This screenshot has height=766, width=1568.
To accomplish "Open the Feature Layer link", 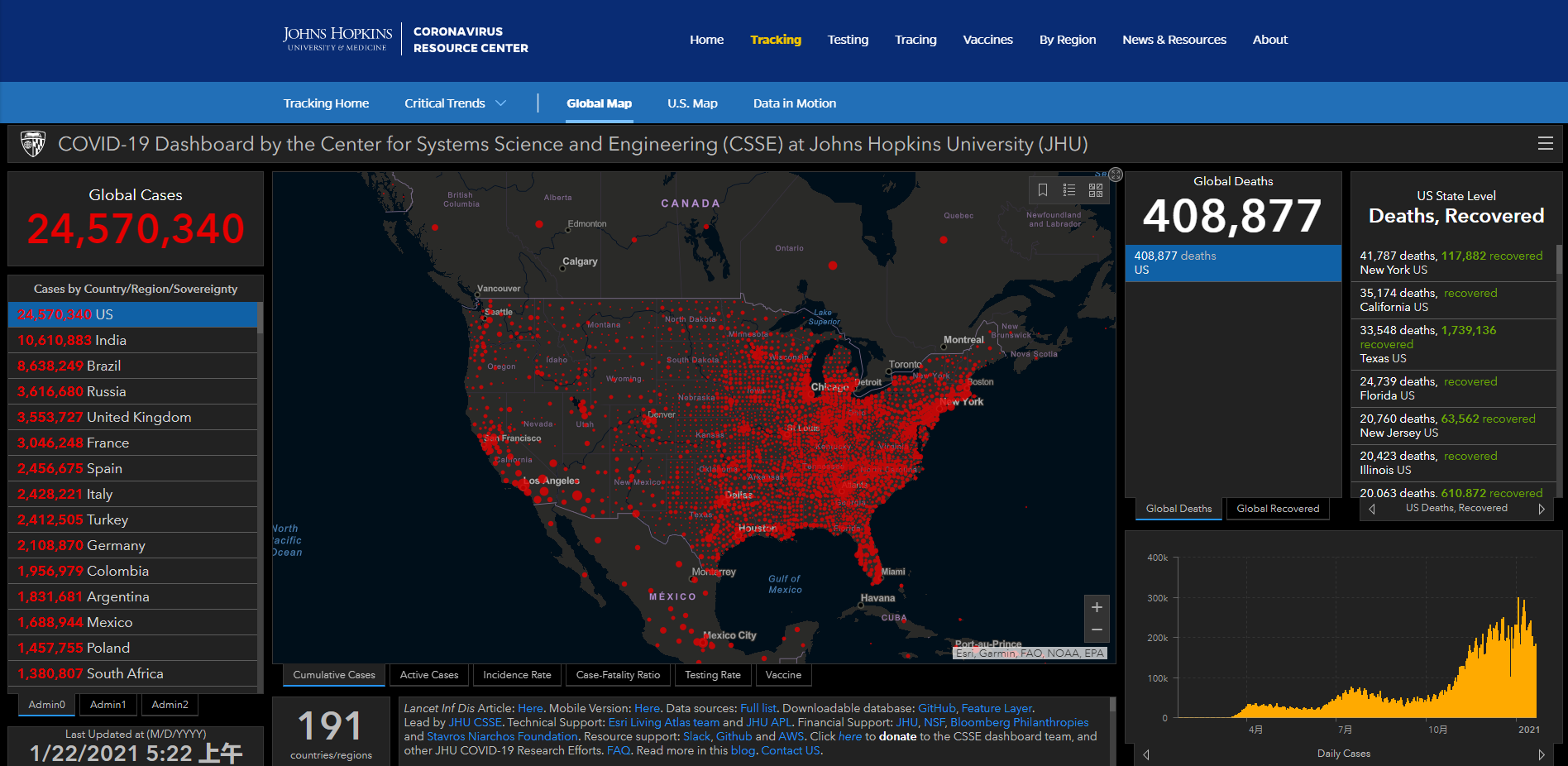I will [x=997, y=708].
